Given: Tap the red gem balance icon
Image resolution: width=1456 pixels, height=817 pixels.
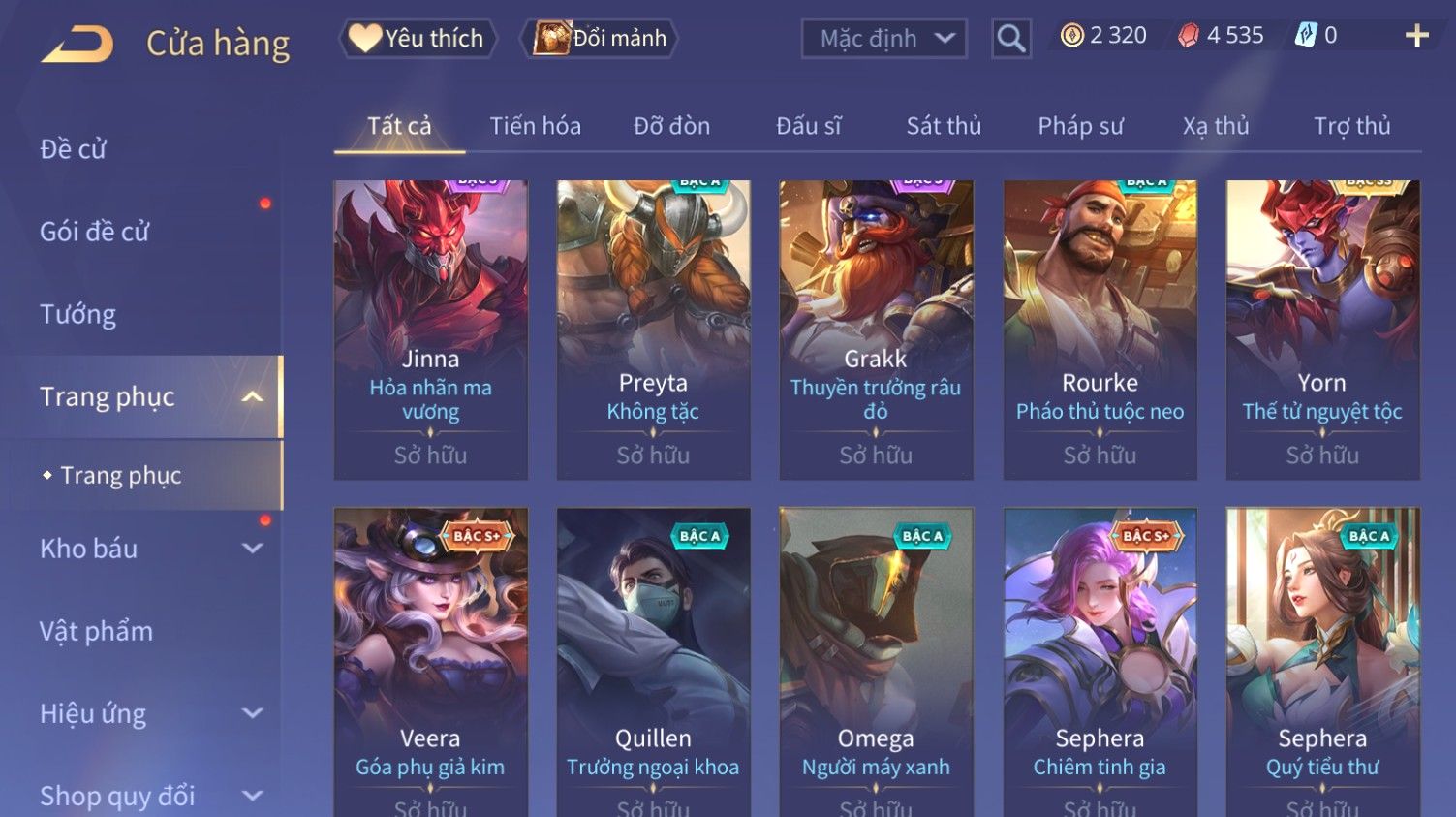Looking at the screenshot, I should (x=1189, y=36).
